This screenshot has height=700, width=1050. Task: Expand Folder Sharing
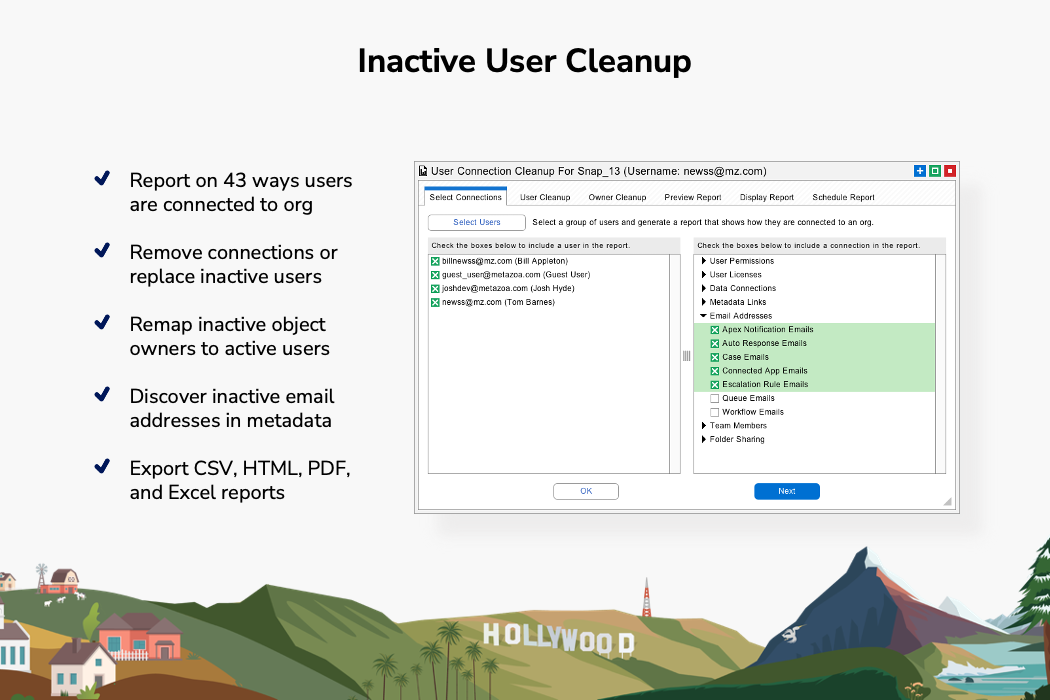point(705,439)
